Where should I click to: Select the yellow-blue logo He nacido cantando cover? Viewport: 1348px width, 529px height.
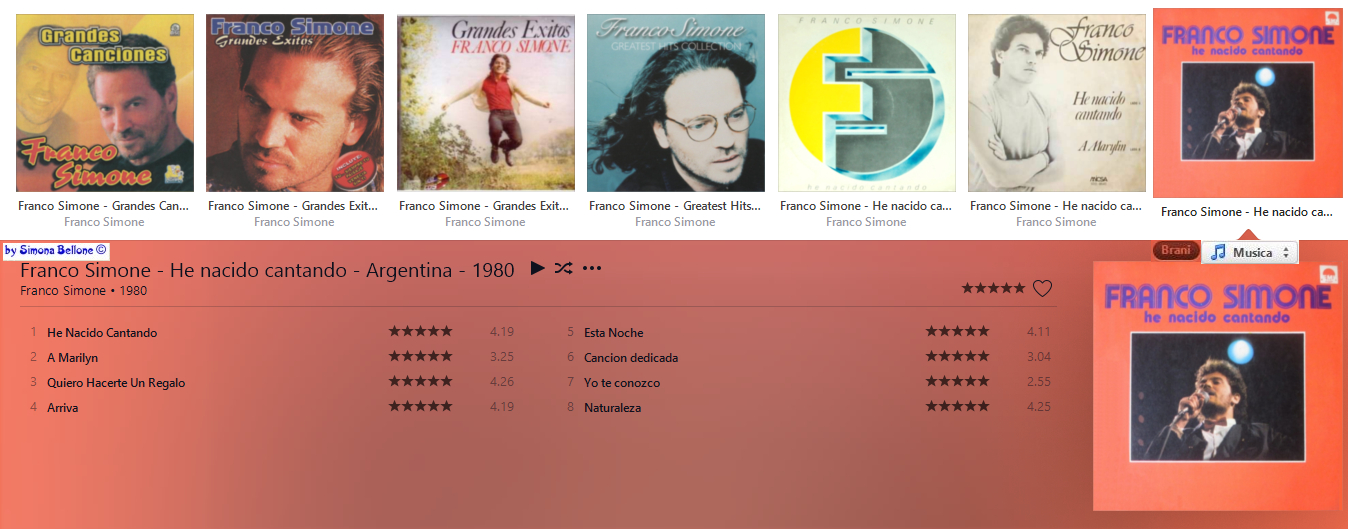pyautogui.click(x=866, y=103)
